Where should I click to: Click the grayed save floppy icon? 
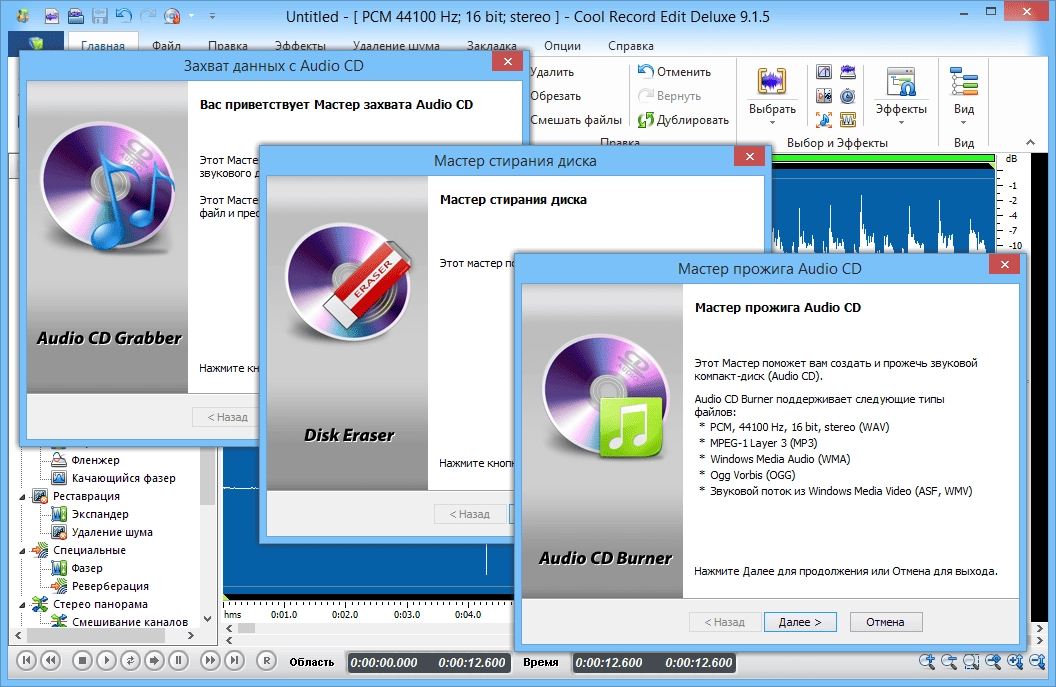tap(100, 15)
